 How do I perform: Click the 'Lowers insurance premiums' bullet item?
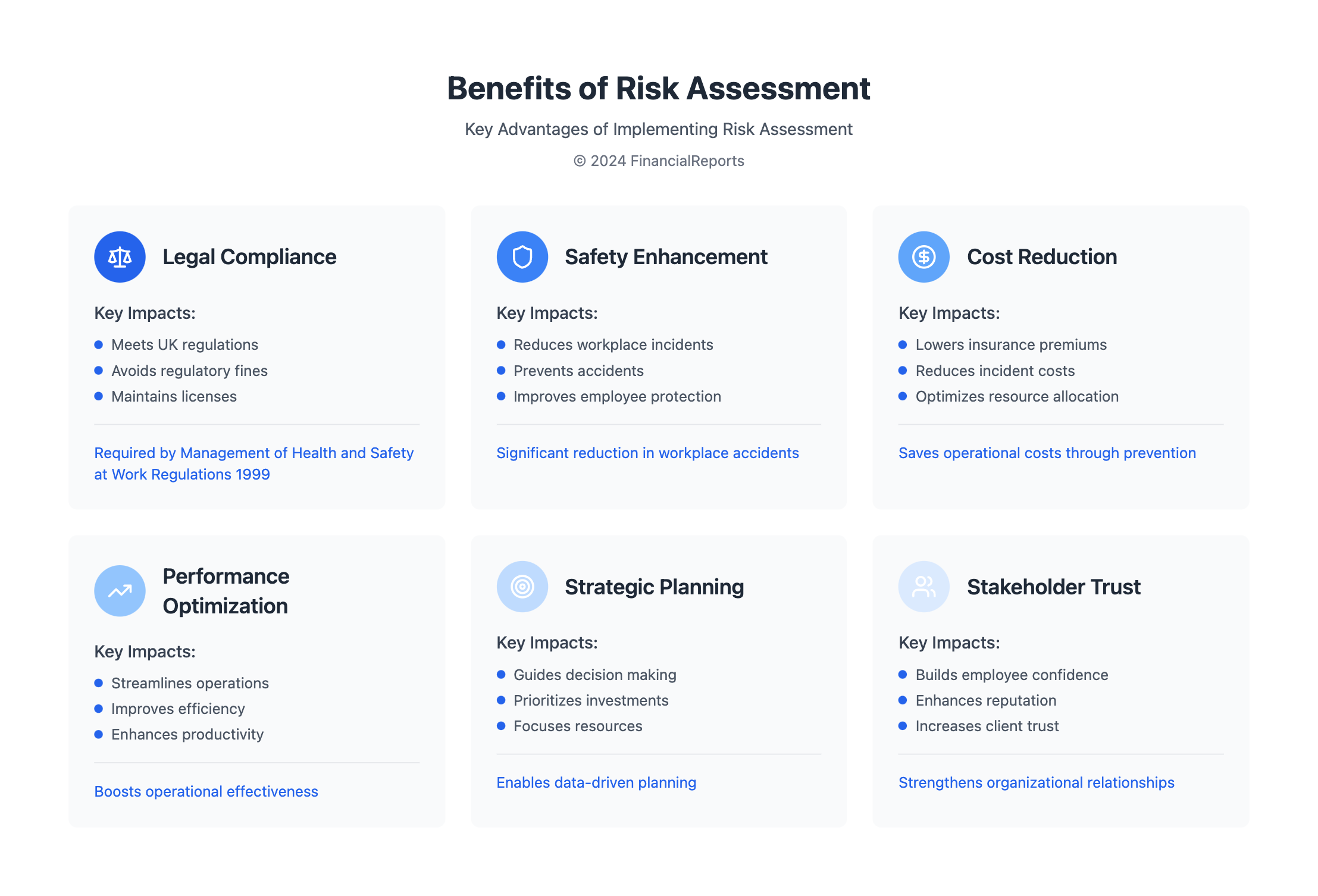1010,345
